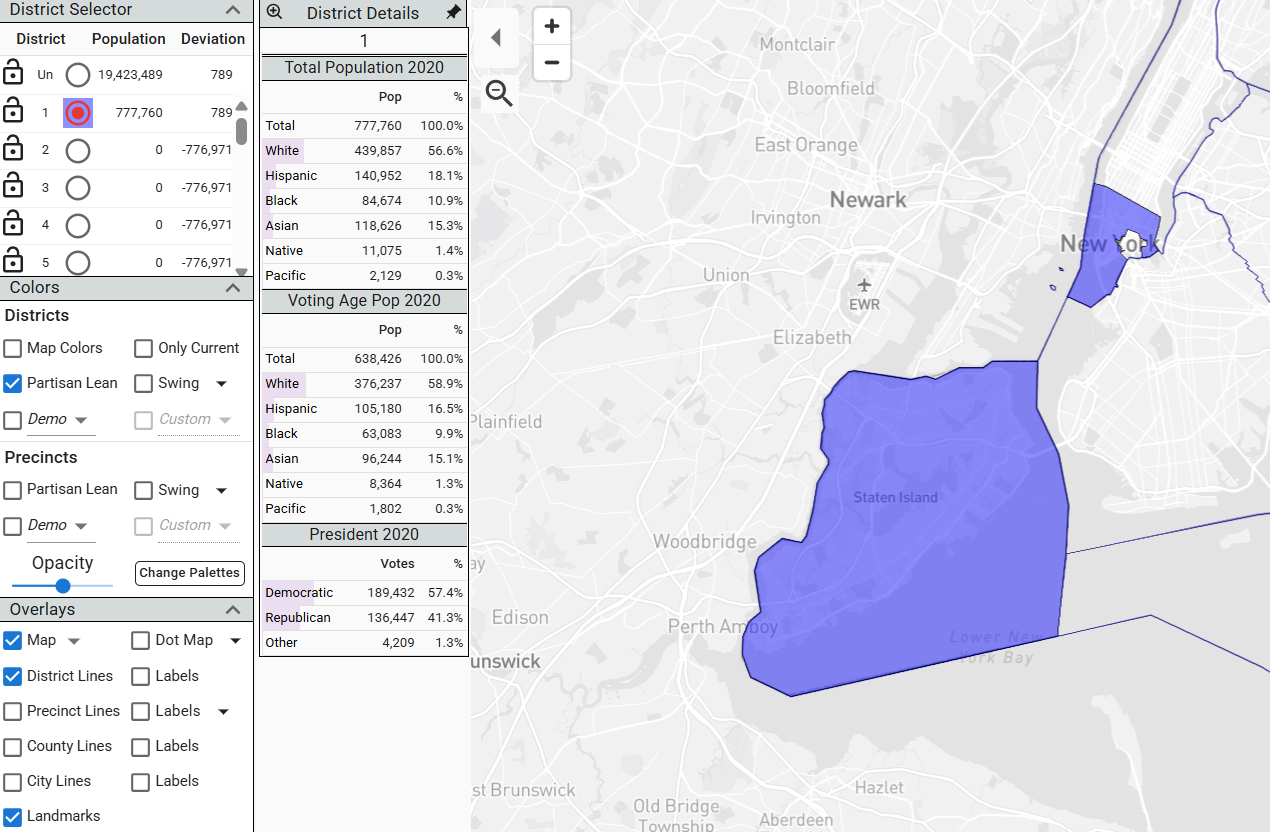1270x832 pixels.
Task: Toggle the lock icon for district 3
Action: click(x=13, y=187)
